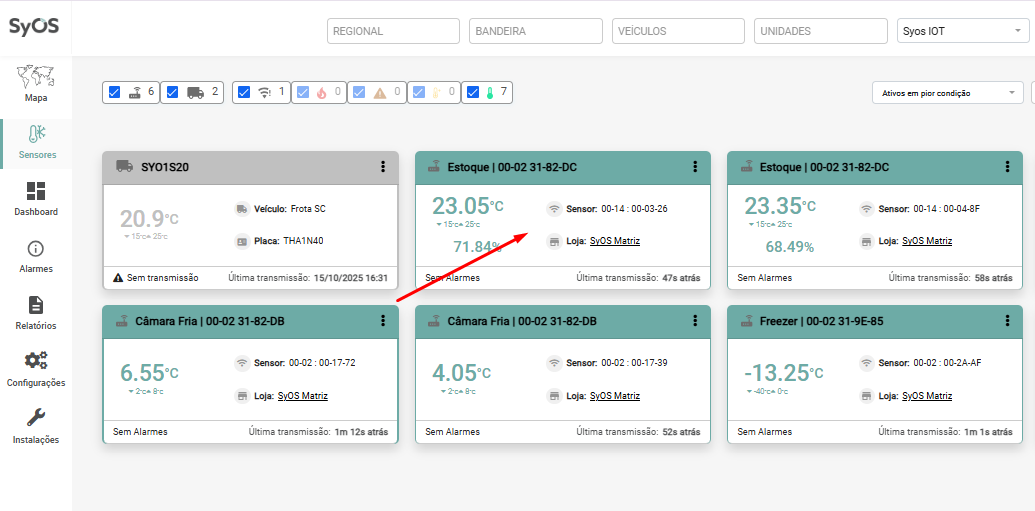Open the Dashboard section icon
This screenshot has height=511, width=1035.
[x=35, y=198]
